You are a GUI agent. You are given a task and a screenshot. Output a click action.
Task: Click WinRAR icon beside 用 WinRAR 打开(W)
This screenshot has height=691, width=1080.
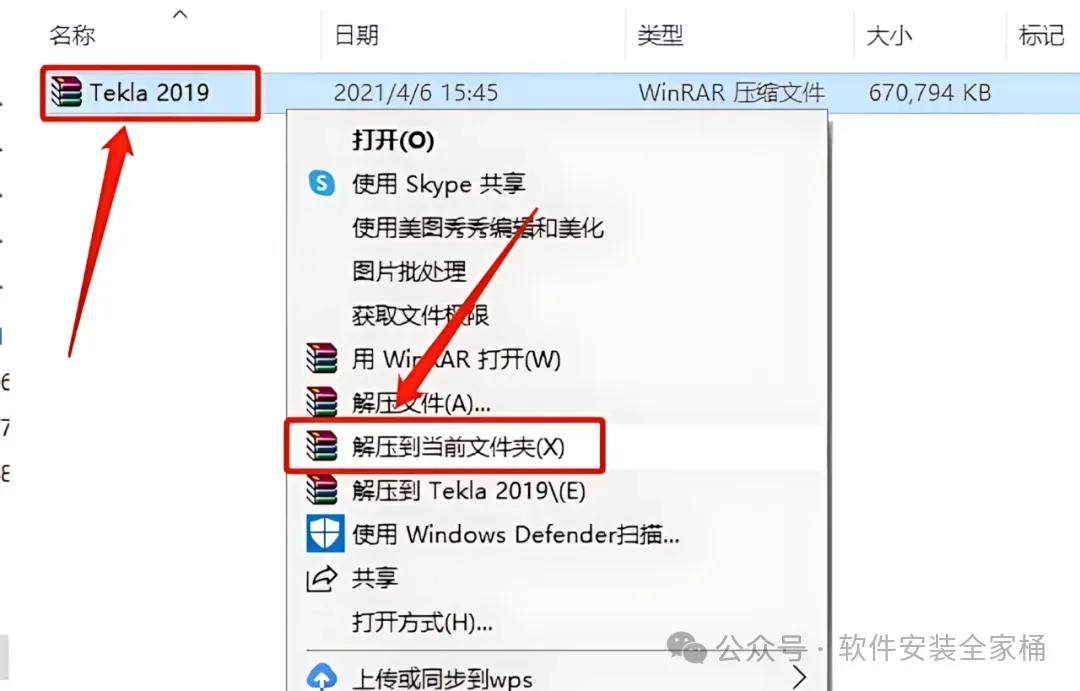pos(322,358)
